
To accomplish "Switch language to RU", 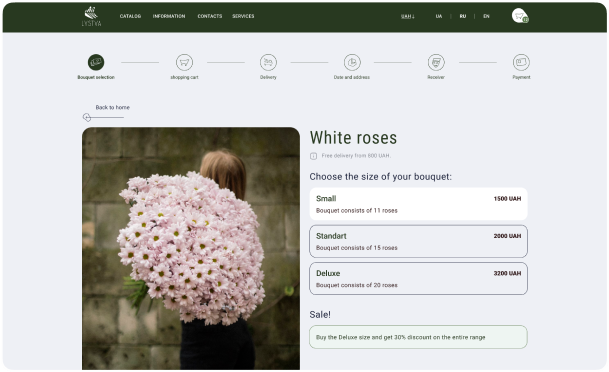I will click(463, 16).
